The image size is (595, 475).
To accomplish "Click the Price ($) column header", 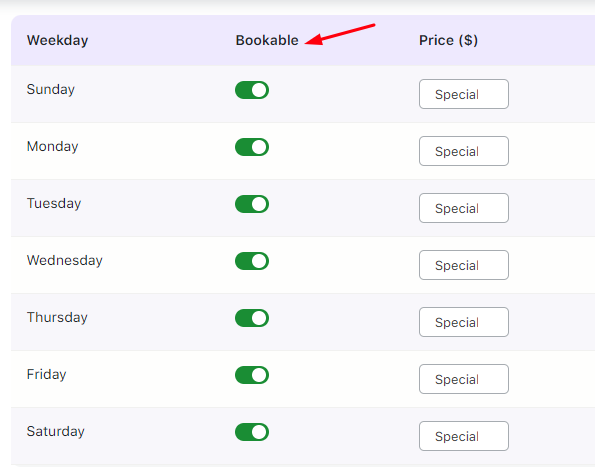I will [448, 40].
